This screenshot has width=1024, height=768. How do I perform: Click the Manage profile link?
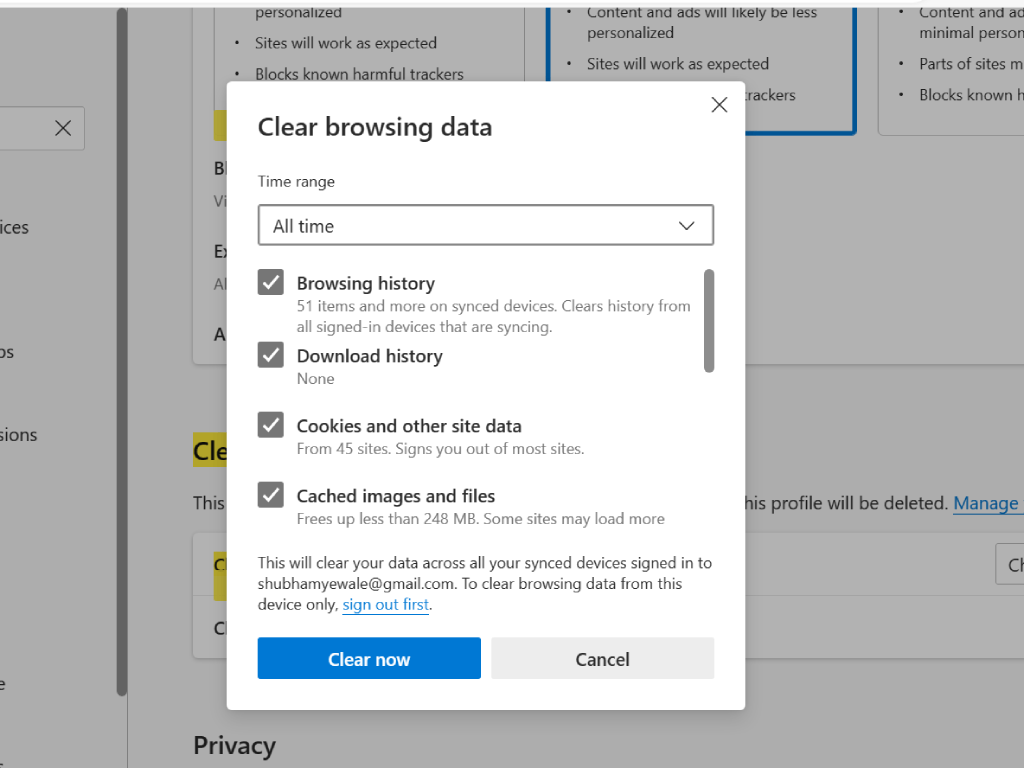point(987,503)
